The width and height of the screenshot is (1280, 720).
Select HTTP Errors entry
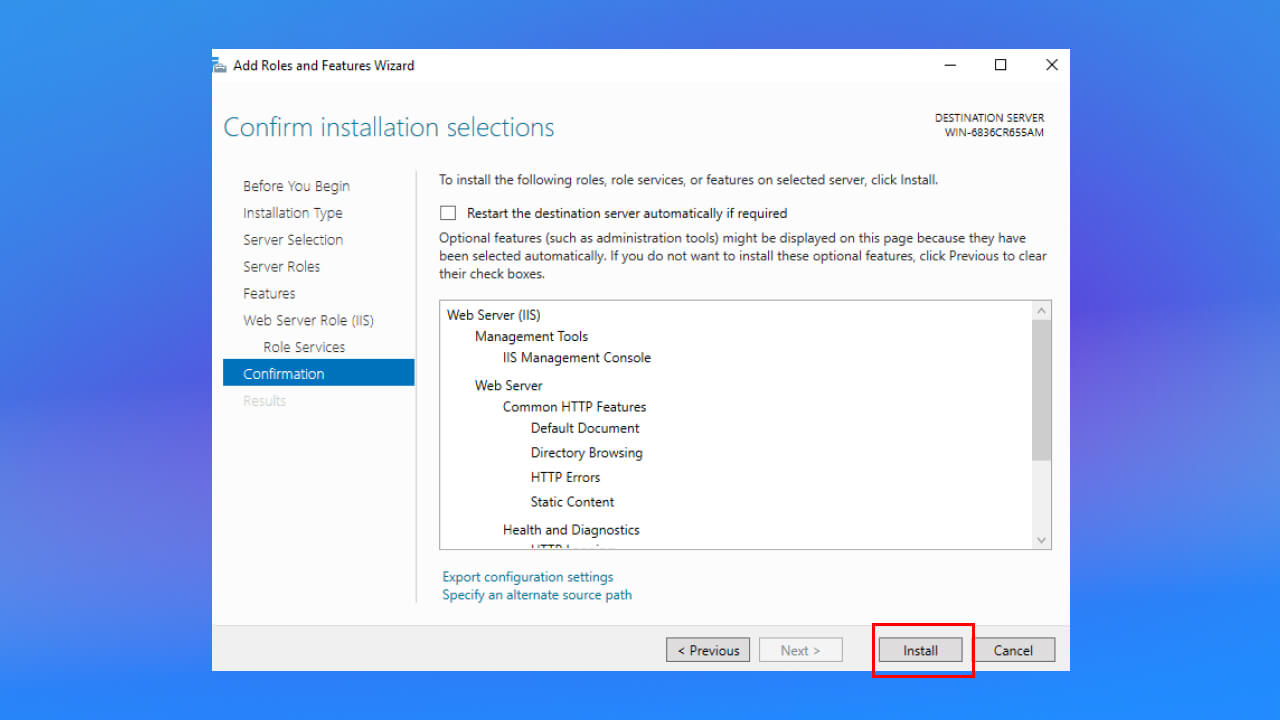(565, 477)
